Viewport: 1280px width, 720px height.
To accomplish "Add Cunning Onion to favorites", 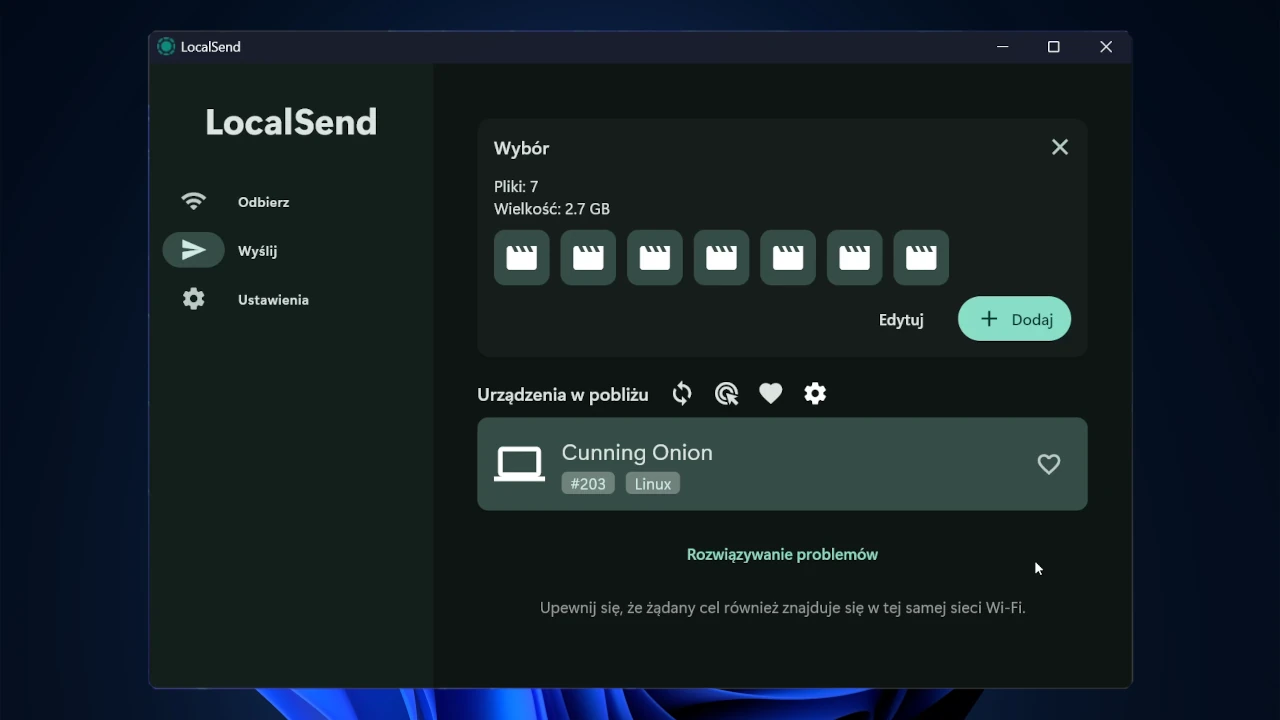I will 1049,464.
